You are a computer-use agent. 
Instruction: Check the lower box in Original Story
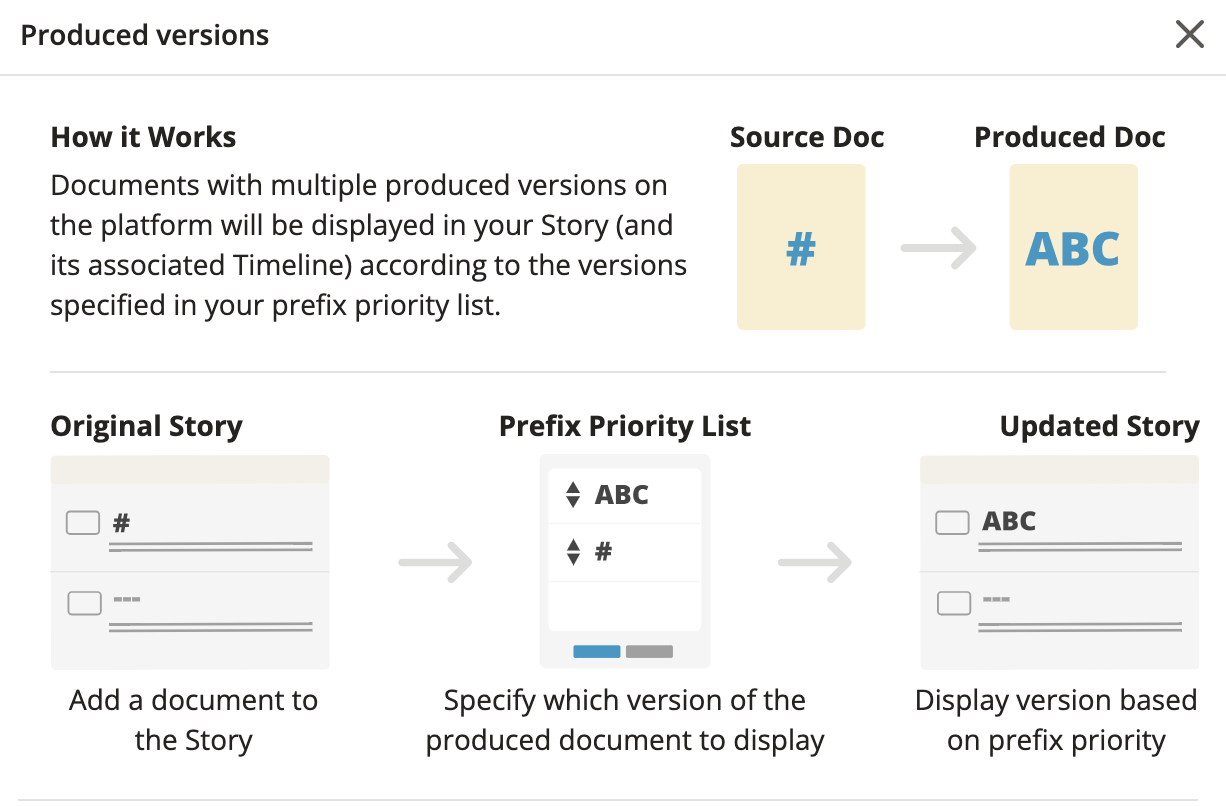(x=82, y=602)
